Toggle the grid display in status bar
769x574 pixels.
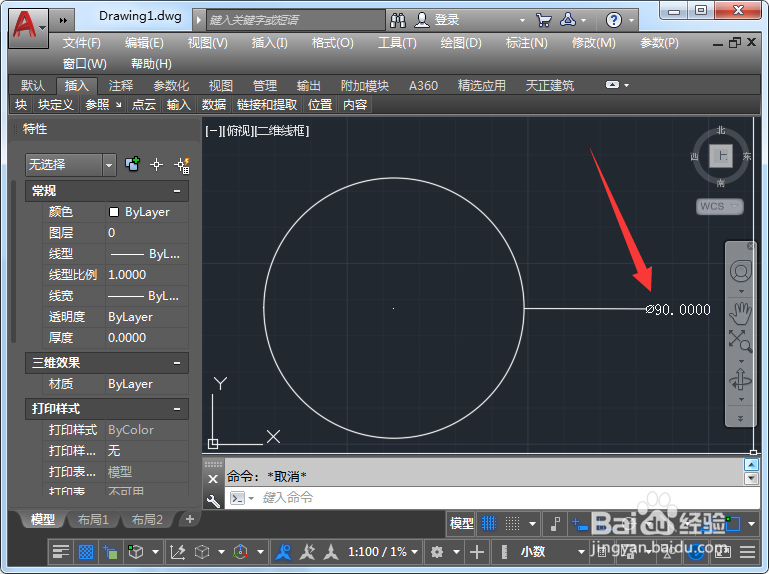489,524
